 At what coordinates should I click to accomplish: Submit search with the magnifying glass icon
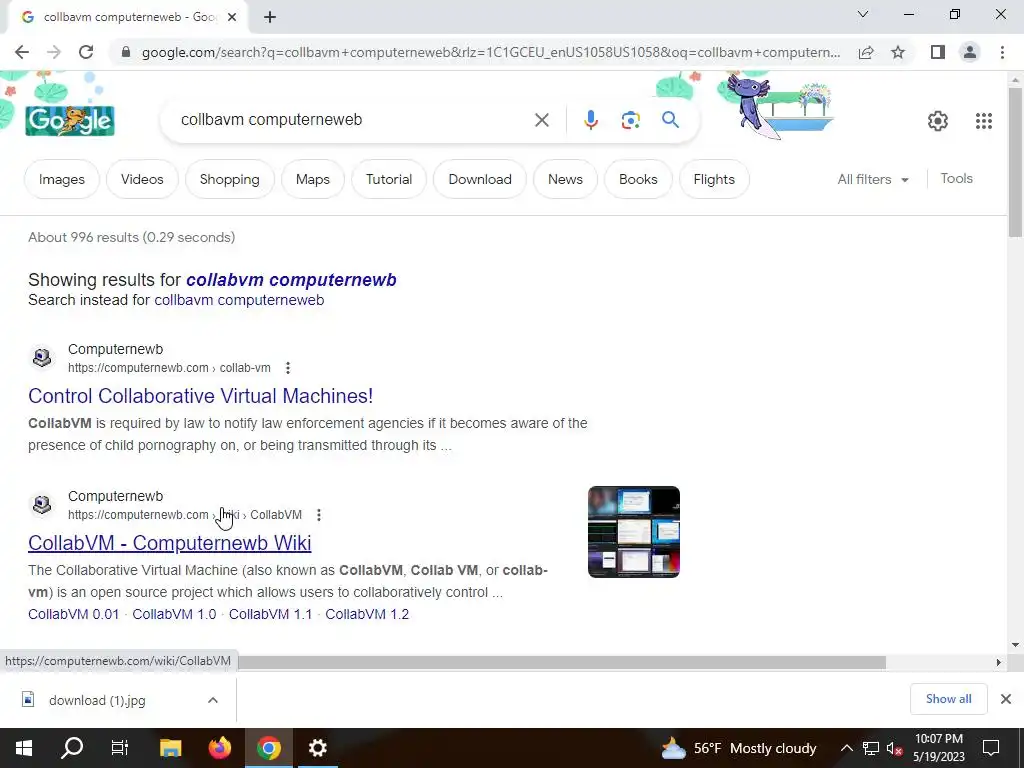click(x=670, y=120)
